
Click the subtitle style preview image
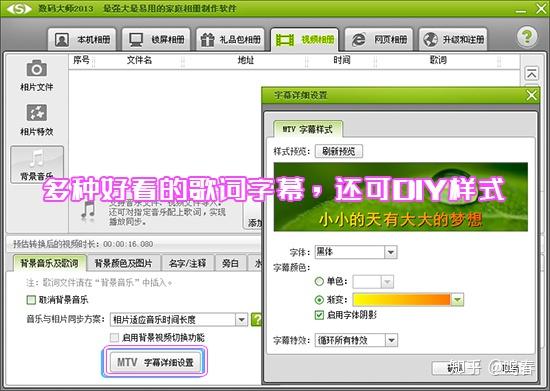[401, 197]
